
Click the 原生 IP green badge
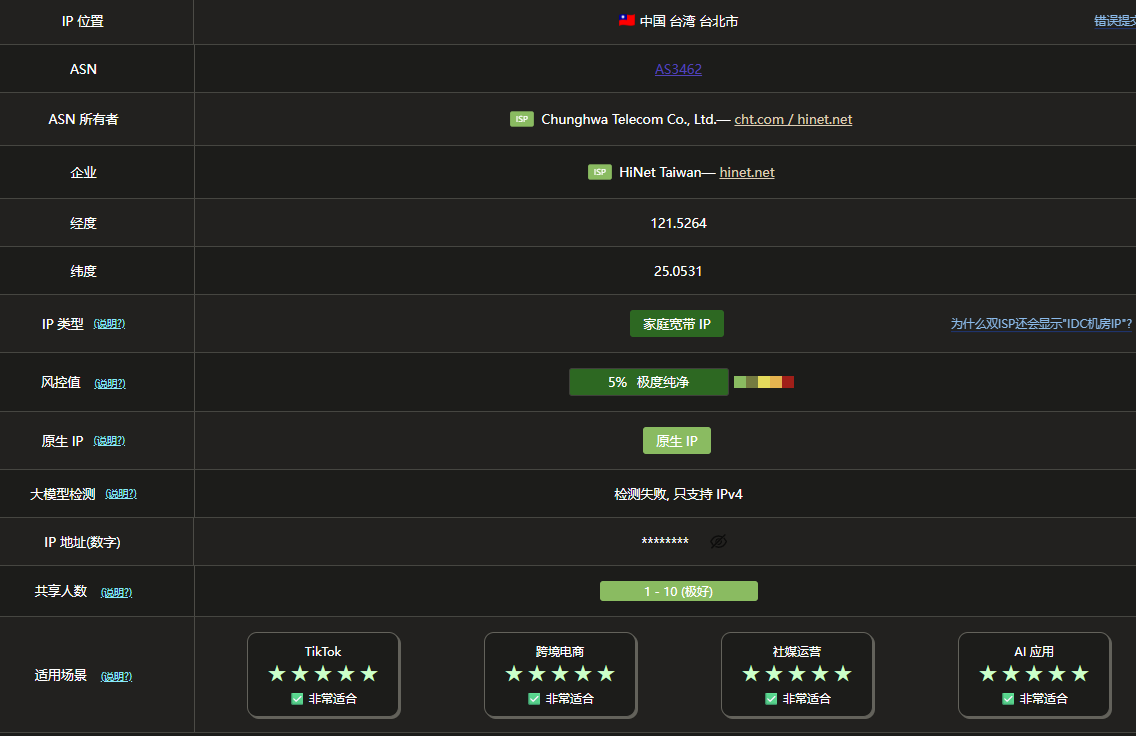point(677,440)
